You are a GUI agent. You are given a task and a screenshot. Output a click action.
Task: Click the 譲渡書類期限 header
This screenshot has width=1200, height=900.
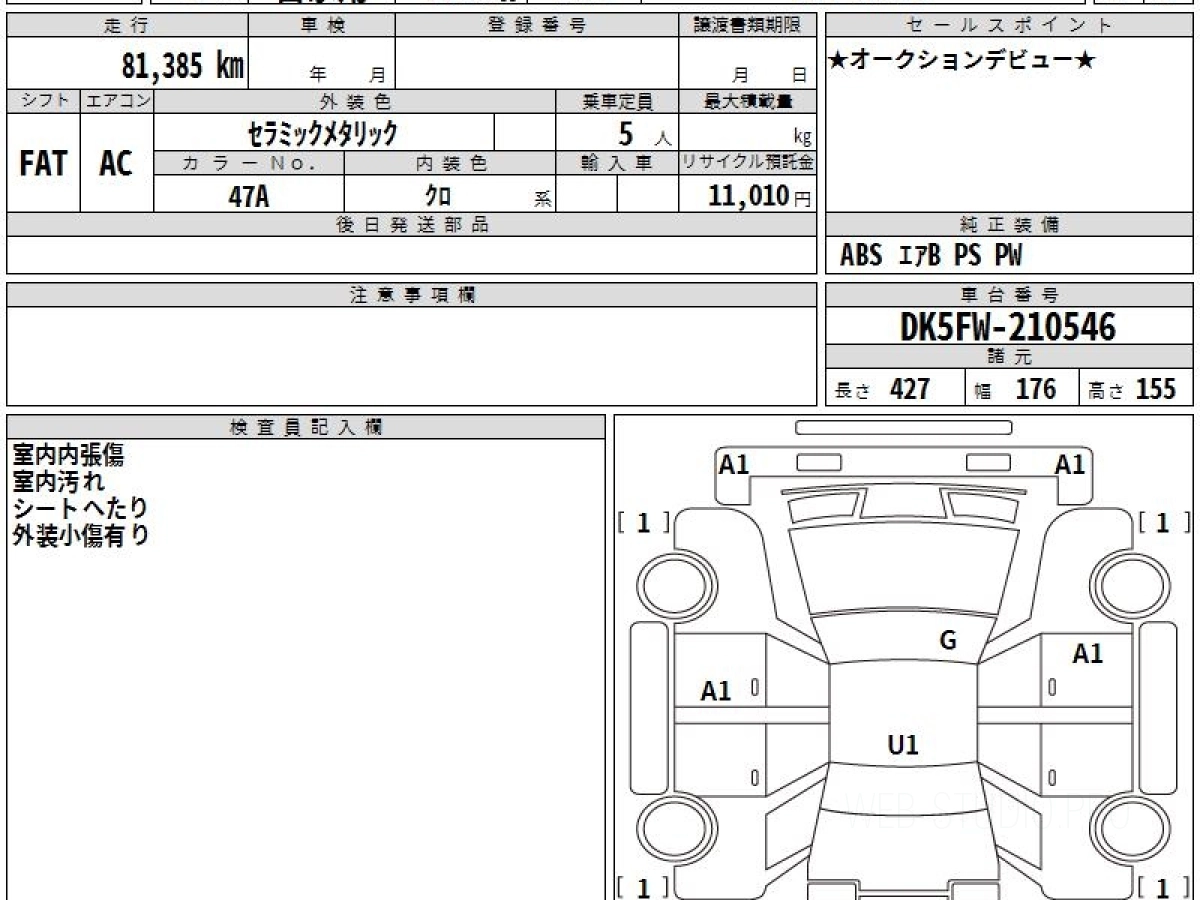coord(747,26)
